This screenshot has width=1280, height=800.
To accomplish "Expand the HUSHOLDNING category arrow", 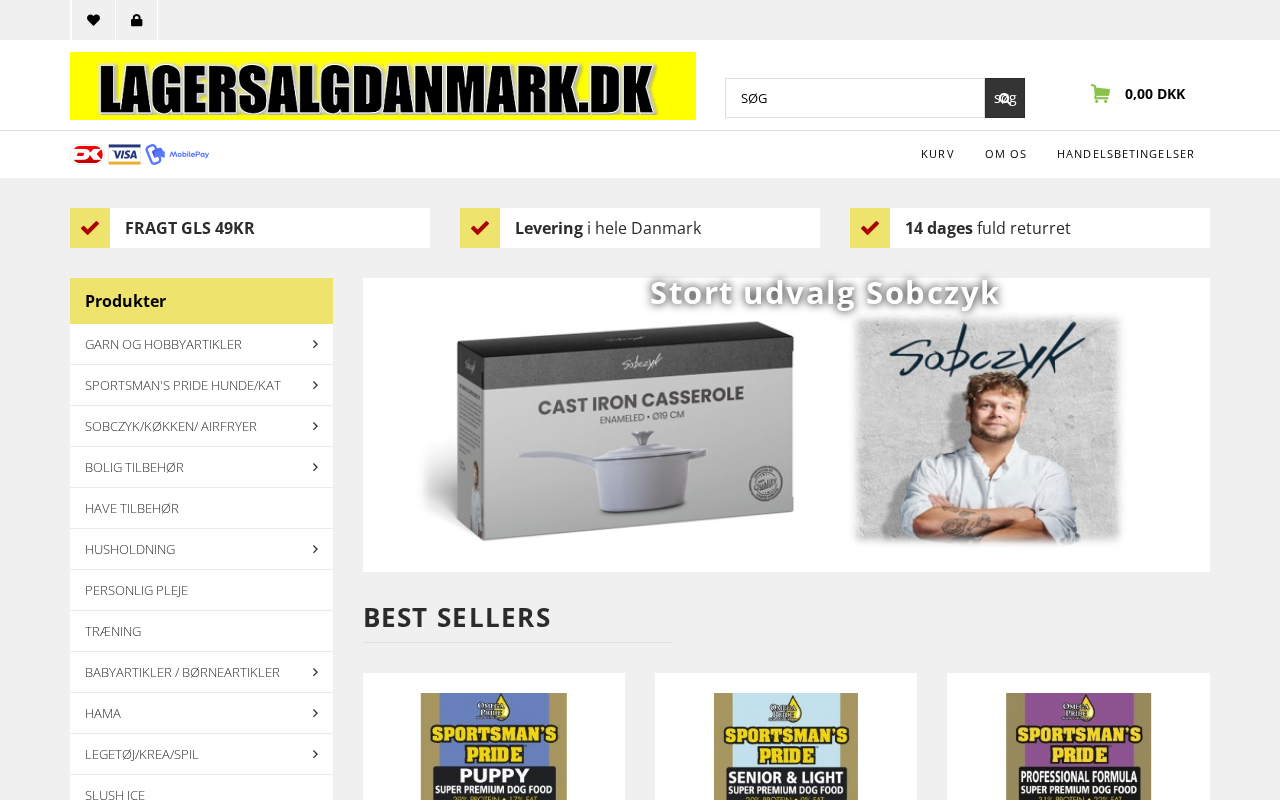I will click(315, 549).
